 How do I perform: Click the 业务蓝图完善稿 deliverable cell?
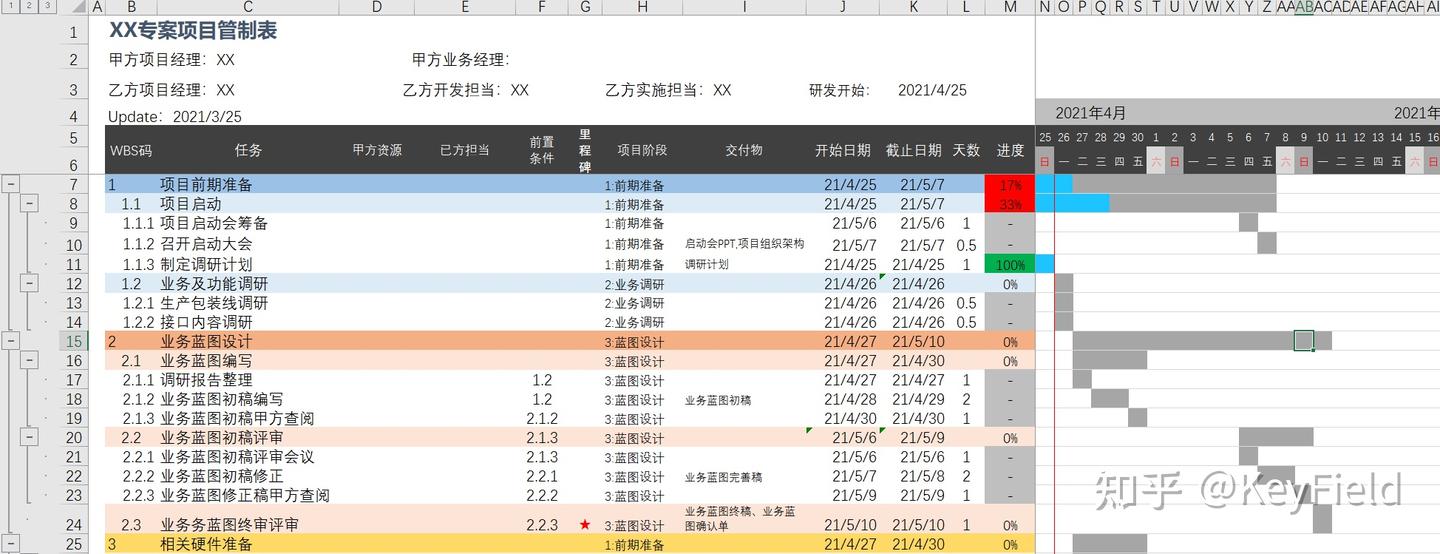click(743, 477)
